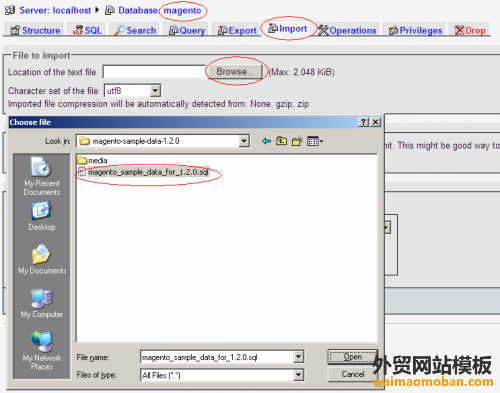500x393 pixels.
Task: Create a new folder icon
Action: tap(297, 141)
